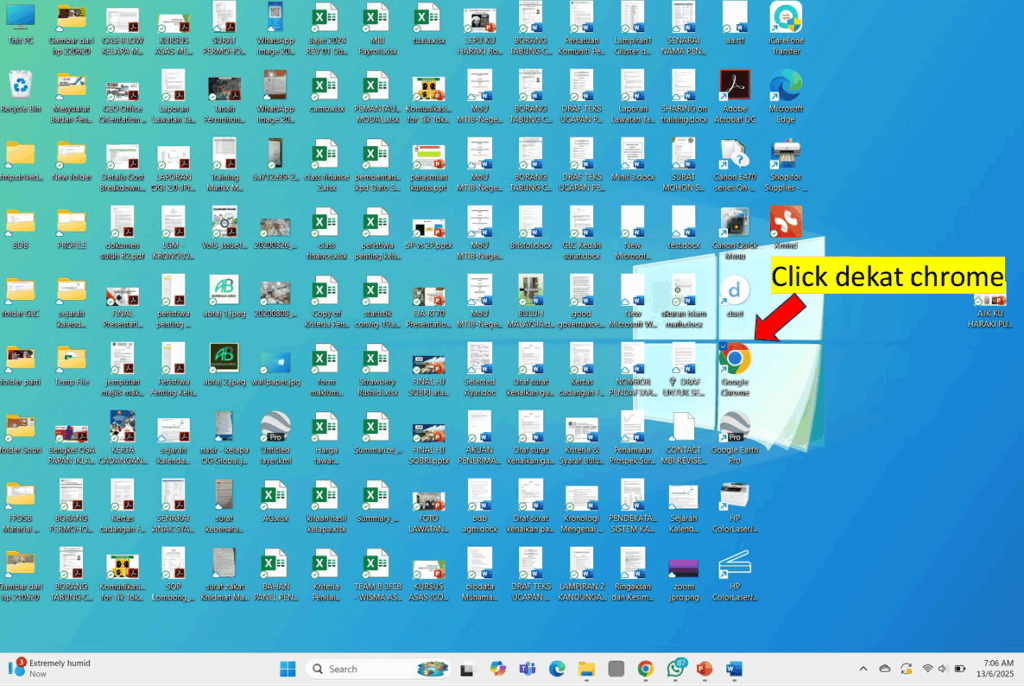Screen dimensions: 1024x686
Task: Click Microsoft Teams icon in taskbar
Action: [527, 668]
